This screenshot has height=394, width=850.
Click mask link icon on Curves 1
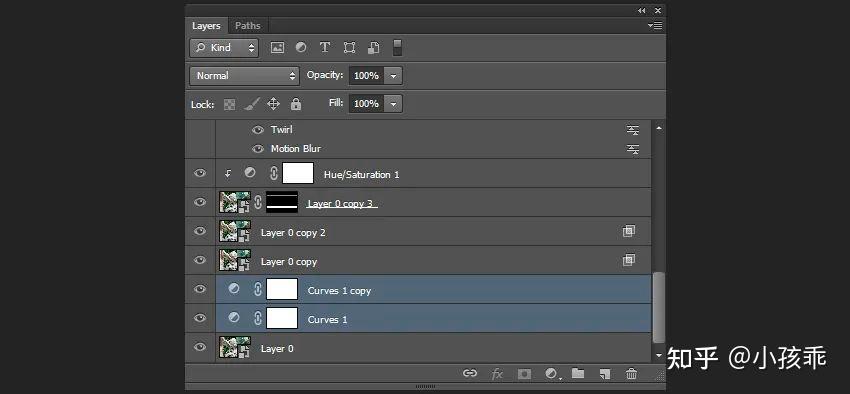point(258,318)
